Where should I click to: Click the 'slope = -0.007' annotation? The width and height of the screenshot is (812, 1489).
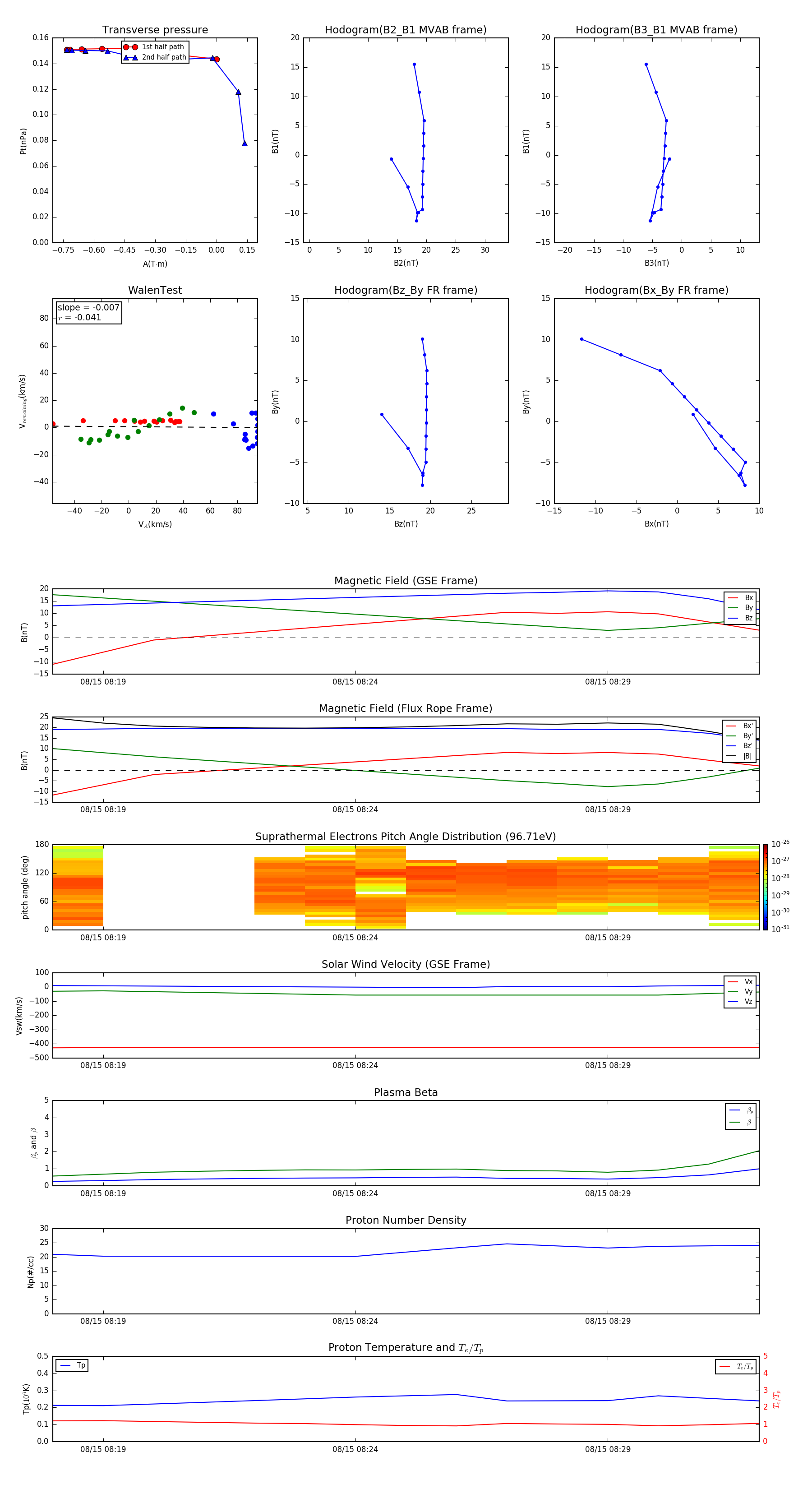point(88,308)
